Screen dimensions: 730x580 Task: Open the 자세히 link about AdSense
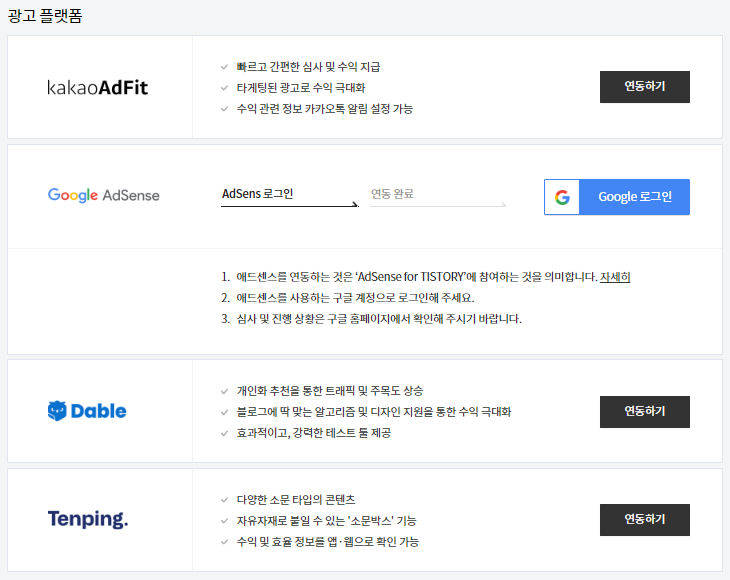[x=615, y=277]
